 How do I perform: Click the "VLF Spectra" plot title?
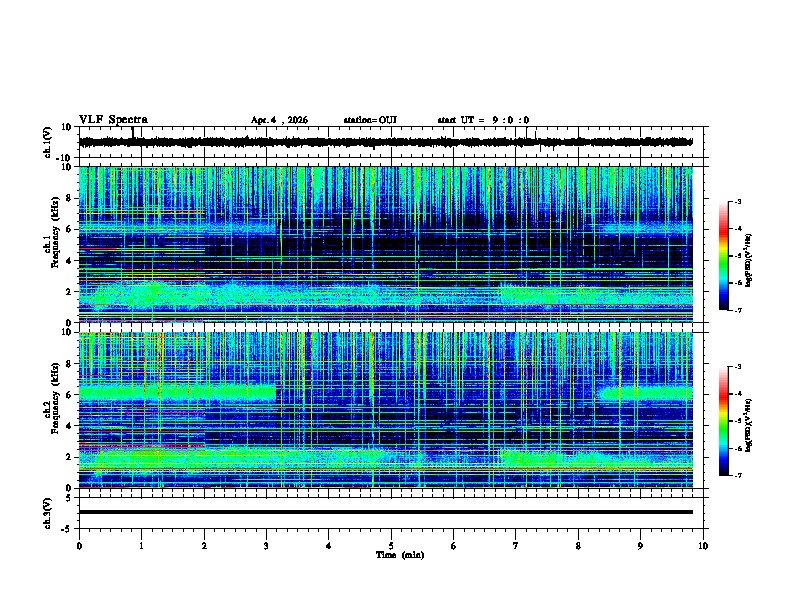point(113,120)
